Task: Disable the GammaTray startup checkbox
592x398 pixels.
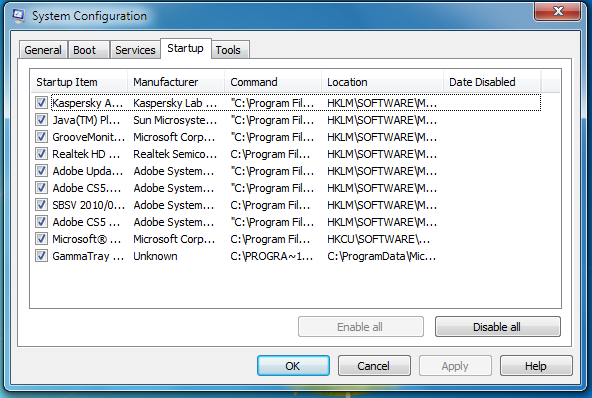Action: click(41, 256)
